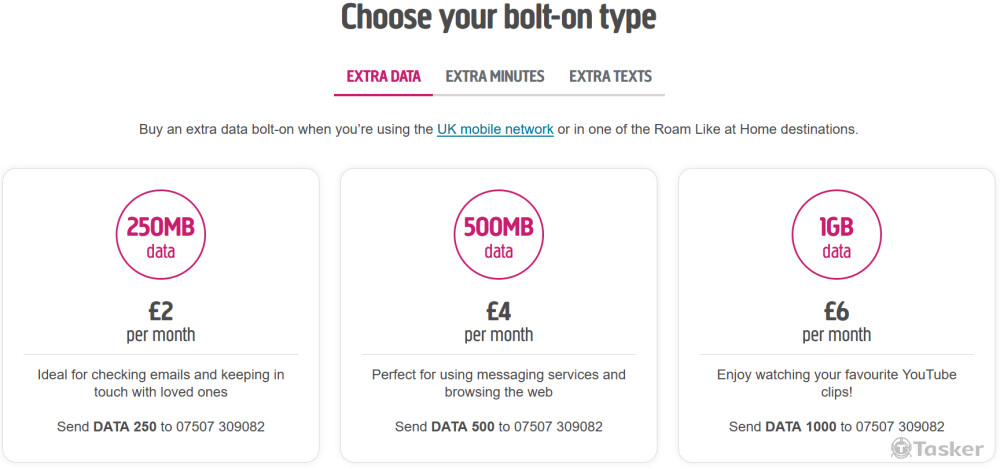Click the £6 per month price
Screen dimensions: 1000x469
pos(837,320)
